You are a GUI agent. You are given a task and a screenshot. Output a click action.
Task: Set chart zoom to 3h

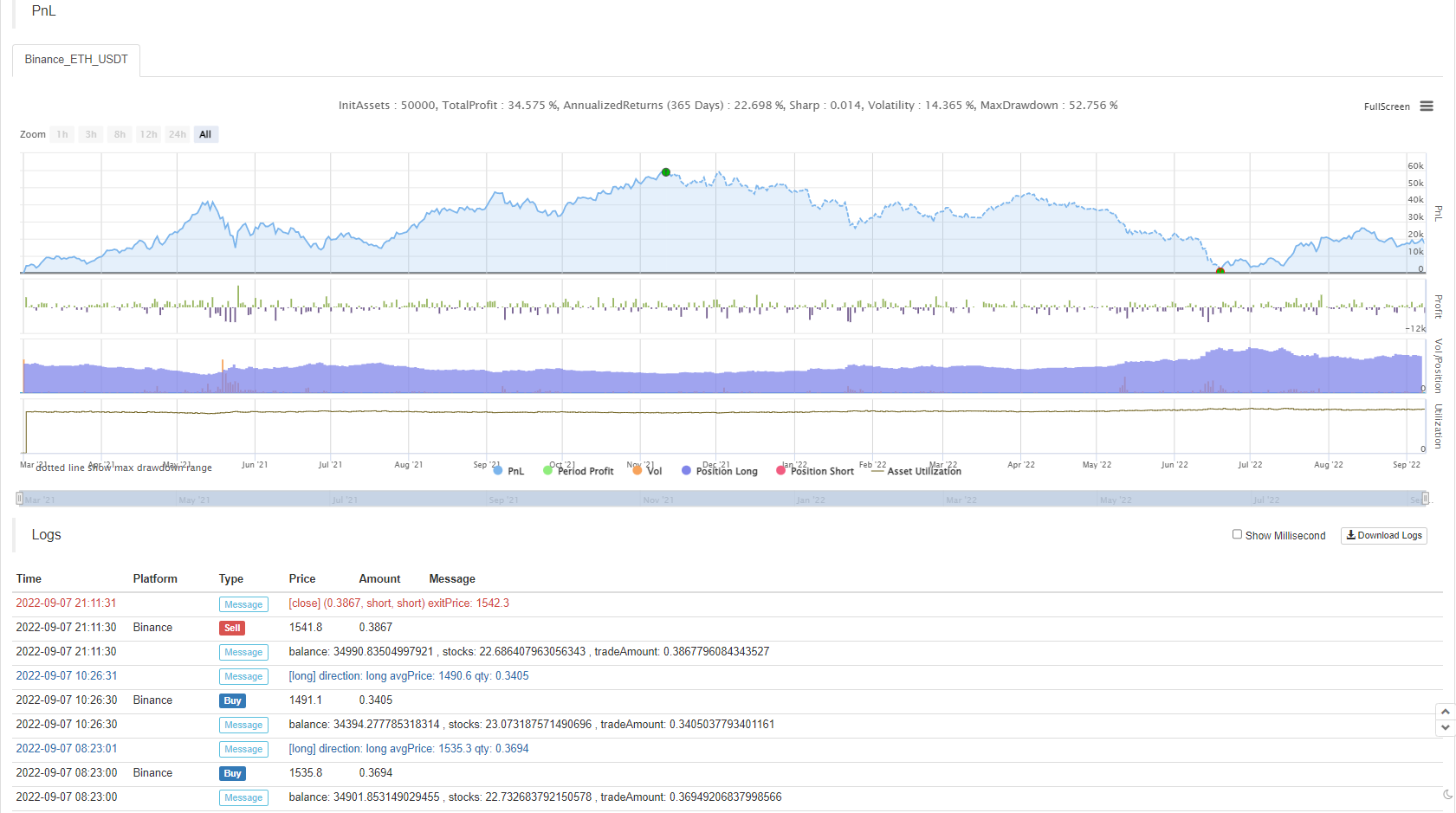click(x=91, y=134)
